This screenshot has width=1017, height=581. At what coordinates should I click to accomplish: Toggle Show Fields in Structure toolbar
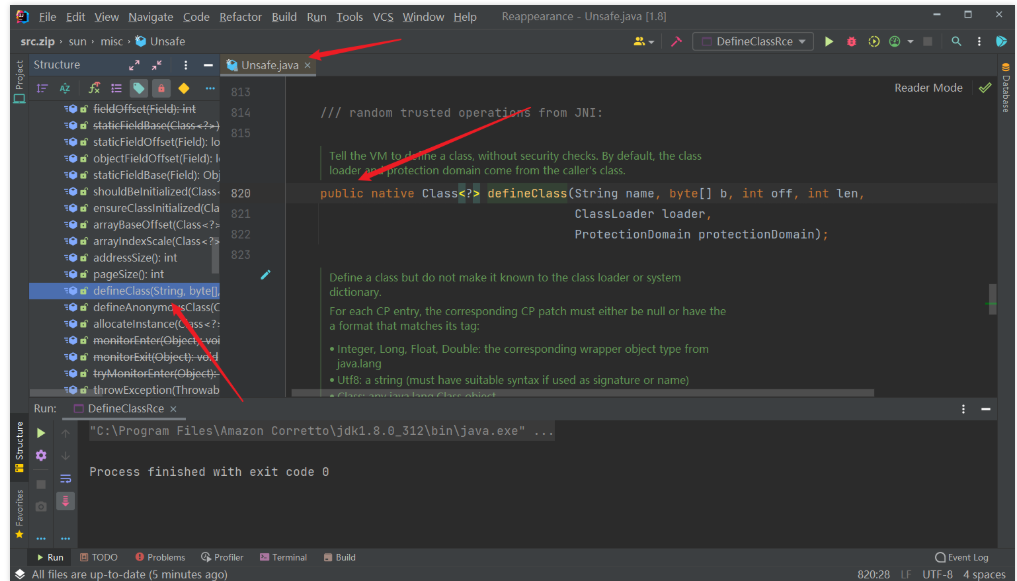(x=94, y=88)
